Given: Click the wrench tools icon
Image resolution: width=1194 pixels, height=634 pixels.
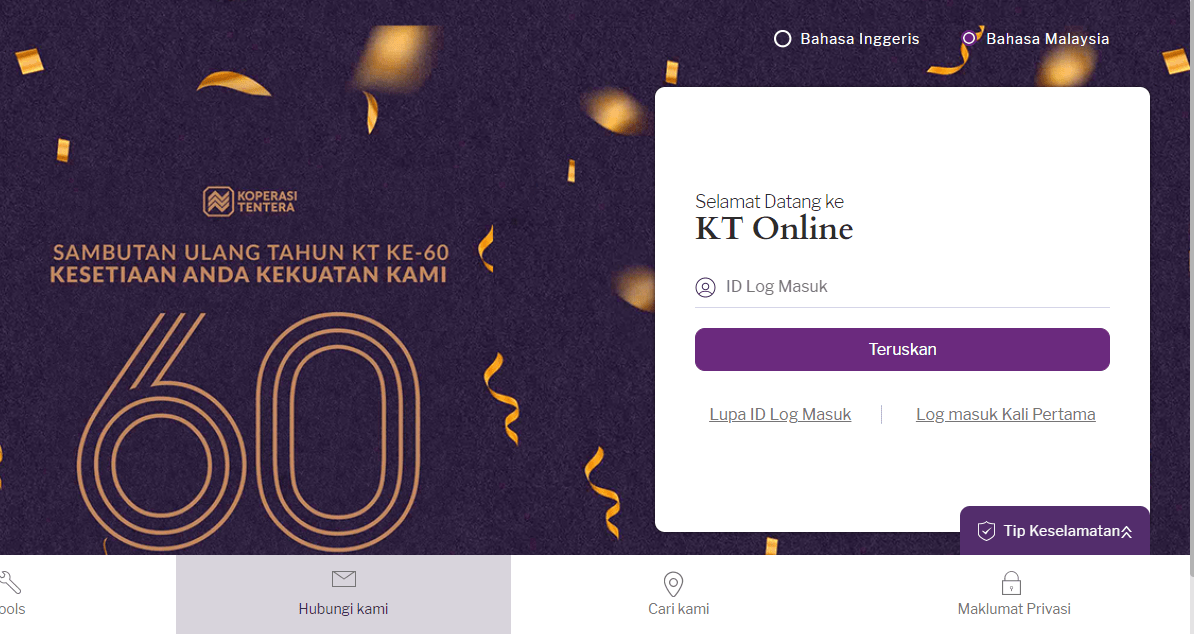Looking at the screenshot, I should point(10,581).
